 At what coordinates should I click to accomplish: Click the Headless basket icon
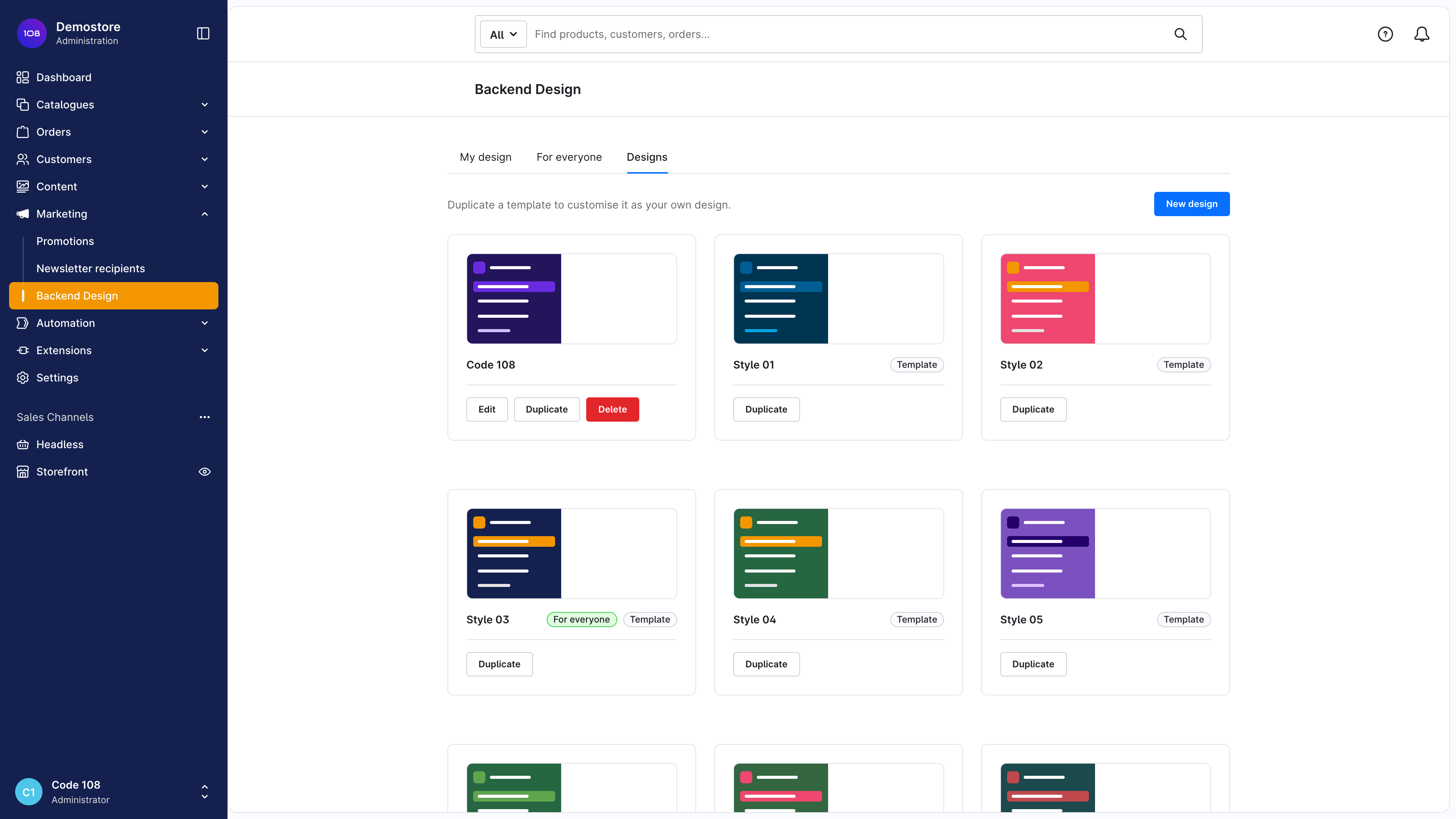pyautogui.click(x=23, y=444)
